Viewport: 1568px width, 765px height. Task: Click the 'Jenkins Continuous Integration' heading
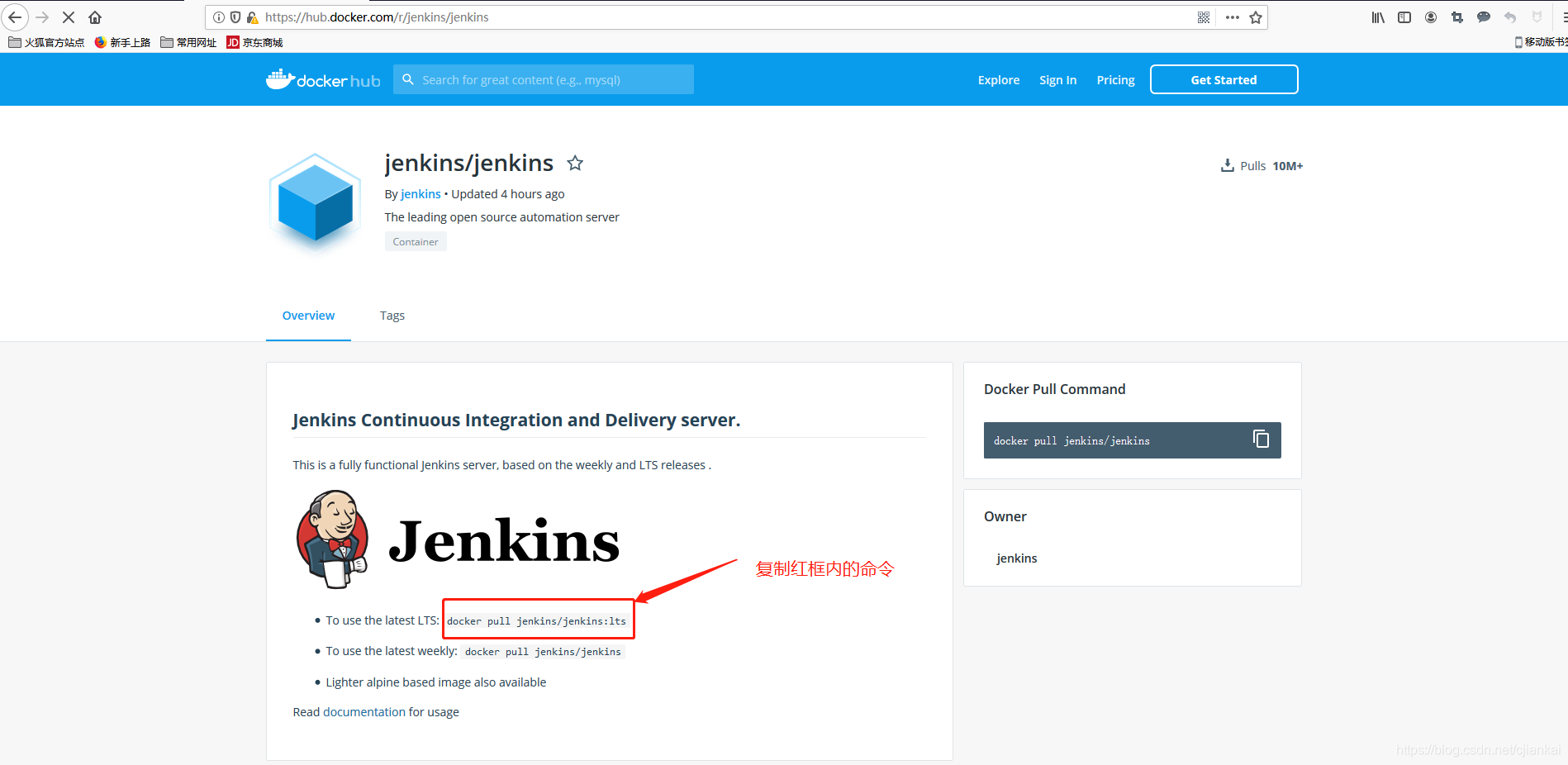click(516, 420)
